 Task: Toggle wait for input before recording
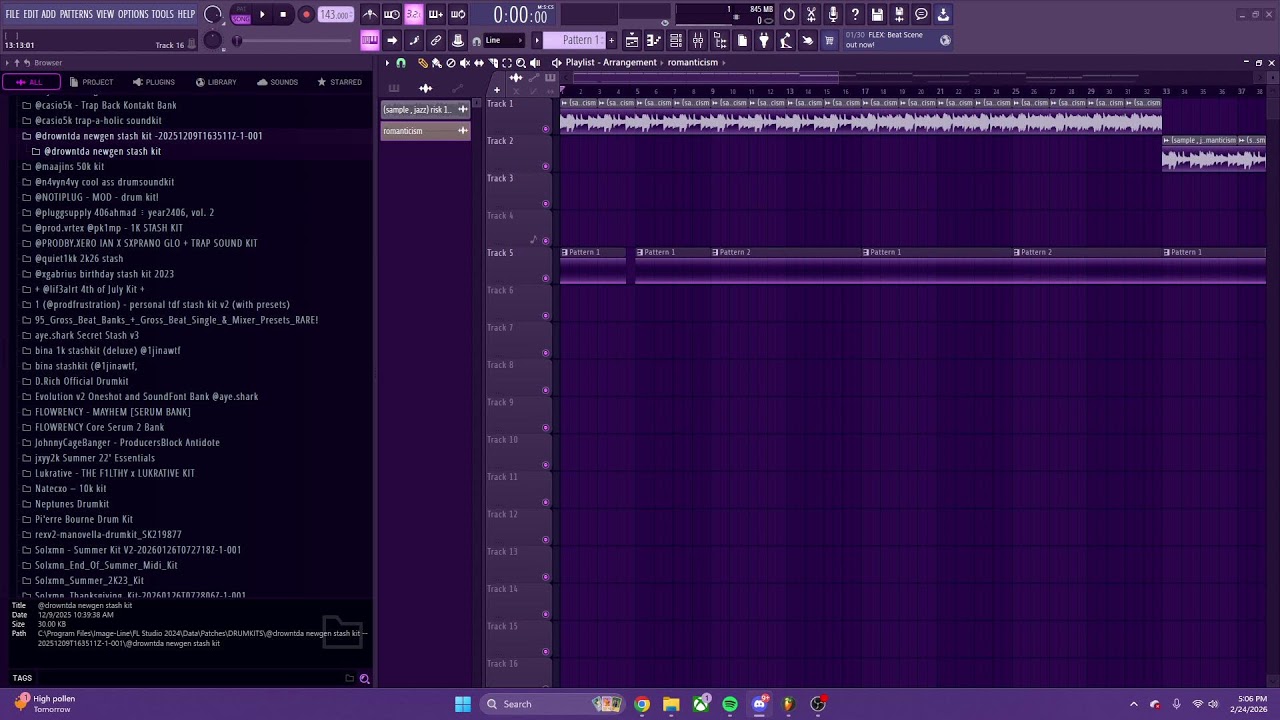(392, 15)
